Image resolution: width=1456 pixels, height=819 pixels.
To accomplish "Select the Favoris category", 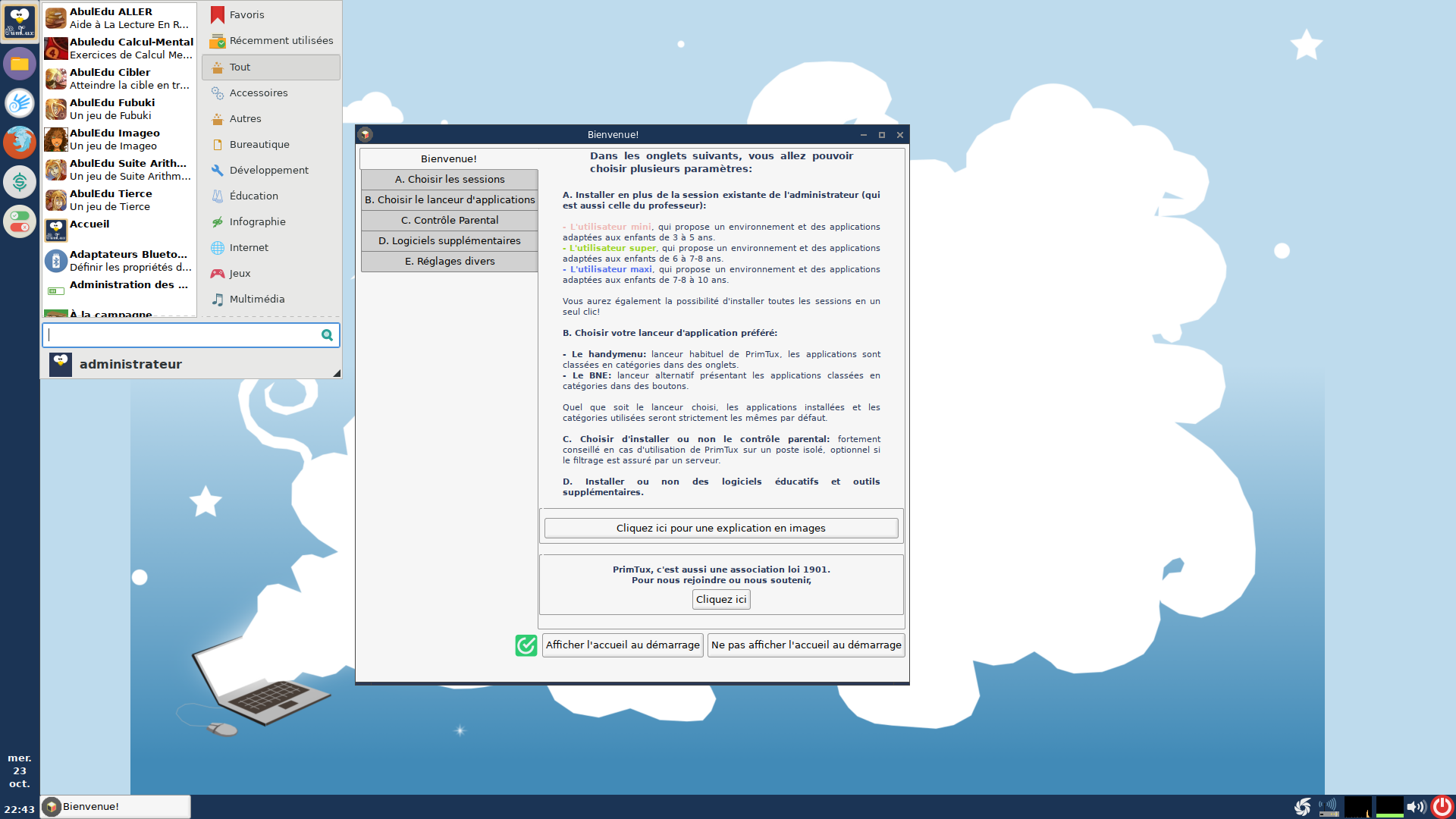I will point(271,15).
